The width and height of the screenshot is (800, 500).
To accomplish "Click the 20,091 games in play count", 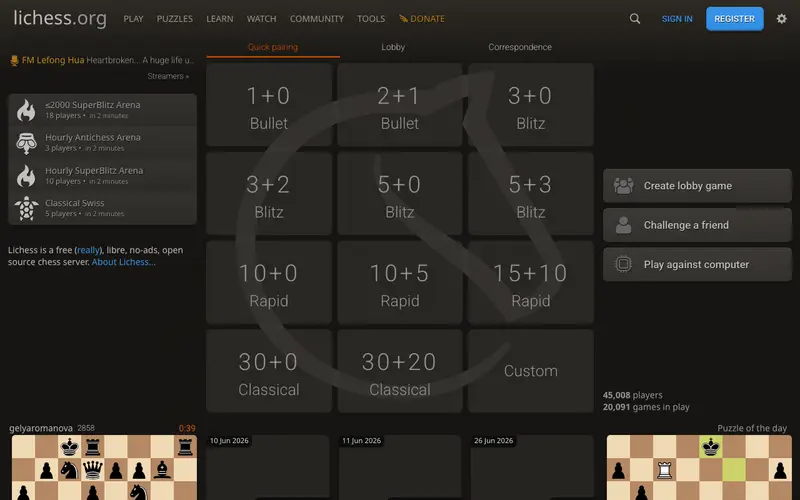I will coord(646,407).
